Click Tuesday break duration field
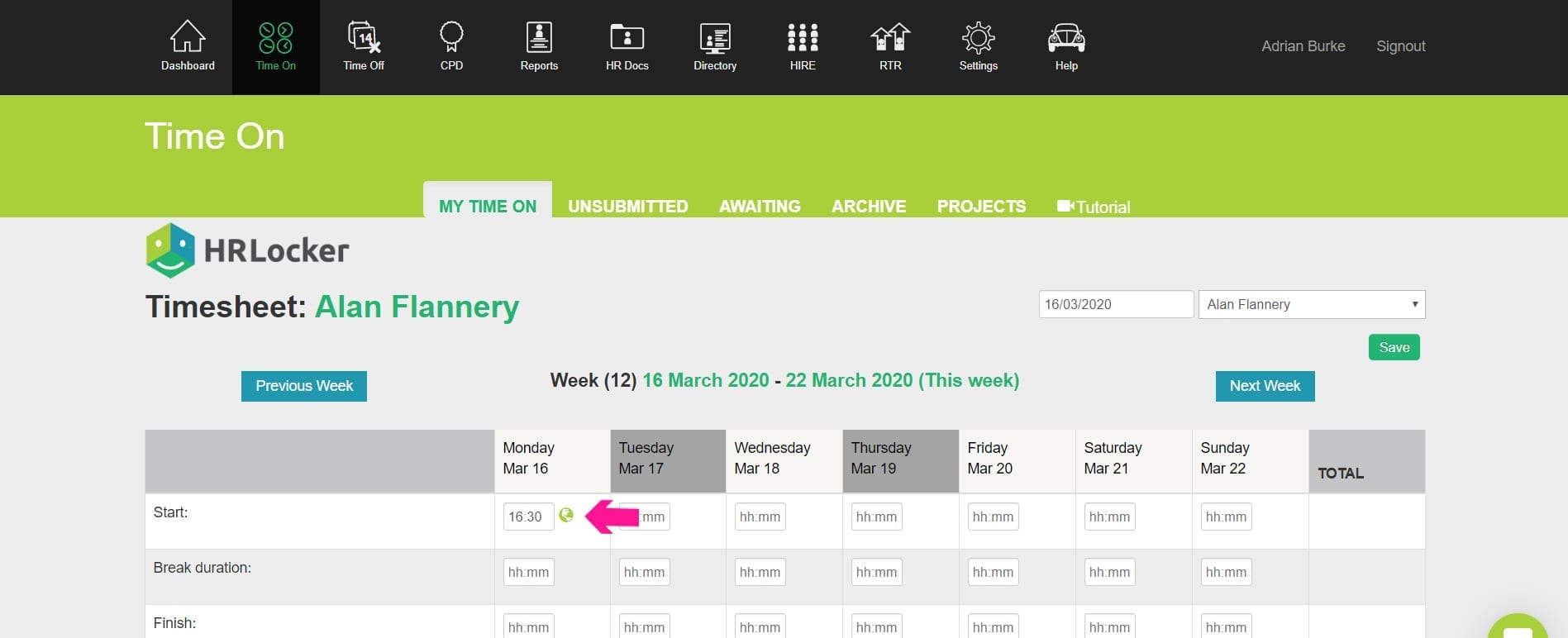This screenshot has width=1568, height=638. coord(644,572)
